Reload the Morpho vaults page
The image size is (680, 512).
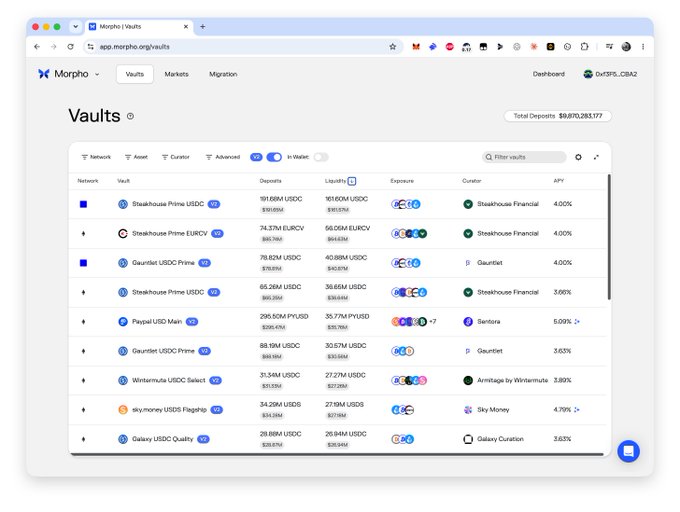(70, 46)
